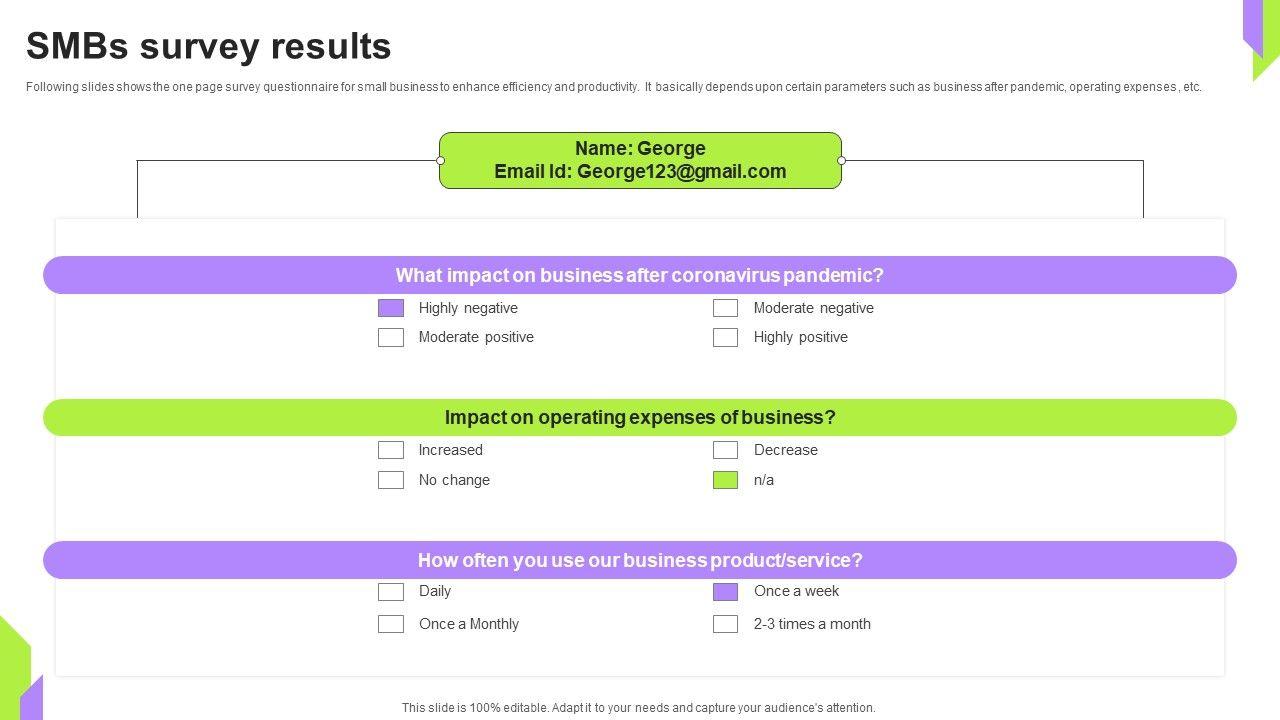This screenshot has width=1280, height=720.
Task: Click the coronavirus pandemic impact question banner
Action: click(x=640, y=275)
